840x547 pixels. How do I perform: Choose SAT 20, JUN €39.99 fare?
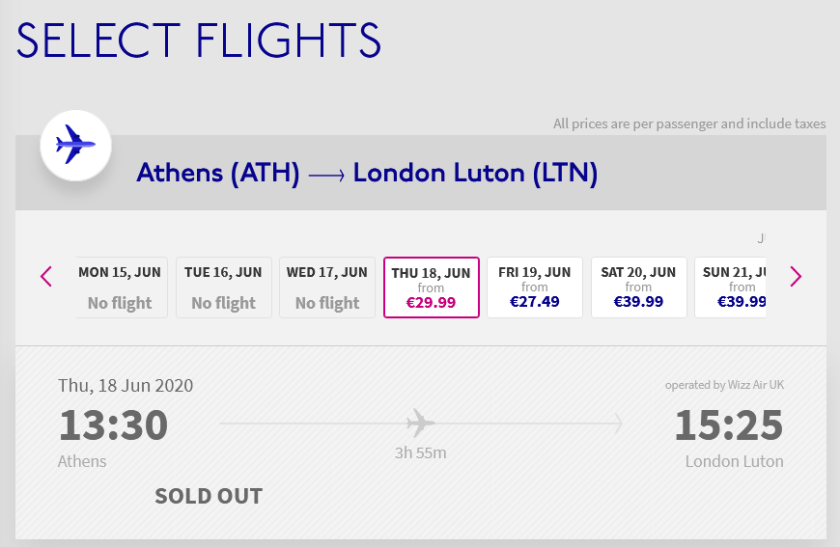coord(639,287)
